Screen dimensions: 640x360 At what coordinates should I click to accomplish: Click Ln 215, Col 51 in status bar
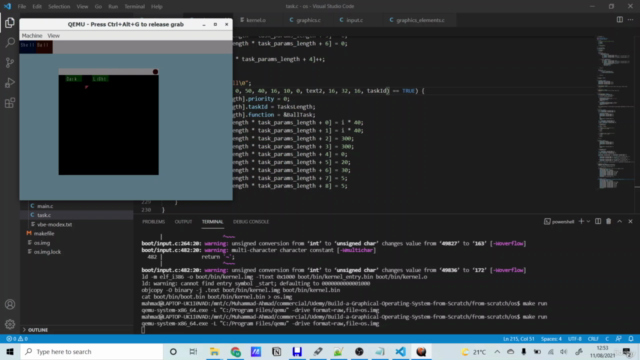[518, 339]
